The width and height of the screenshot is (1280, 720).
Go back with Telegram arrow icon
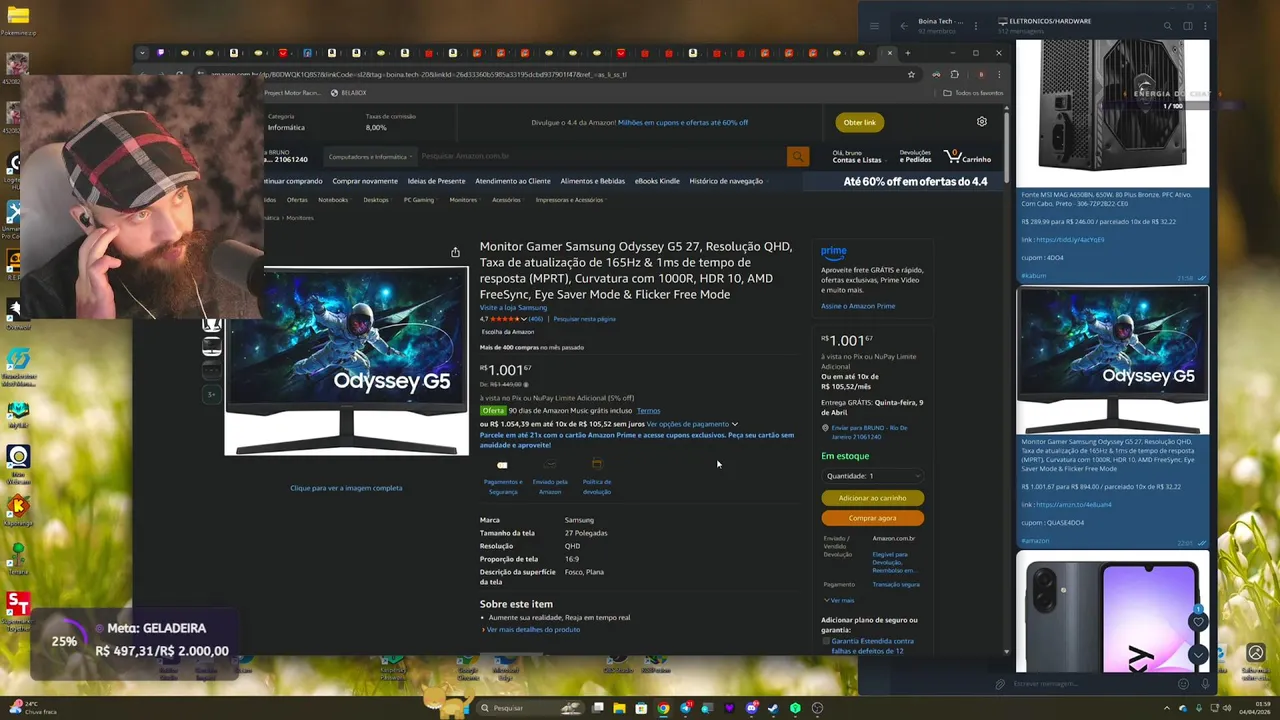(x=904, y=26)
